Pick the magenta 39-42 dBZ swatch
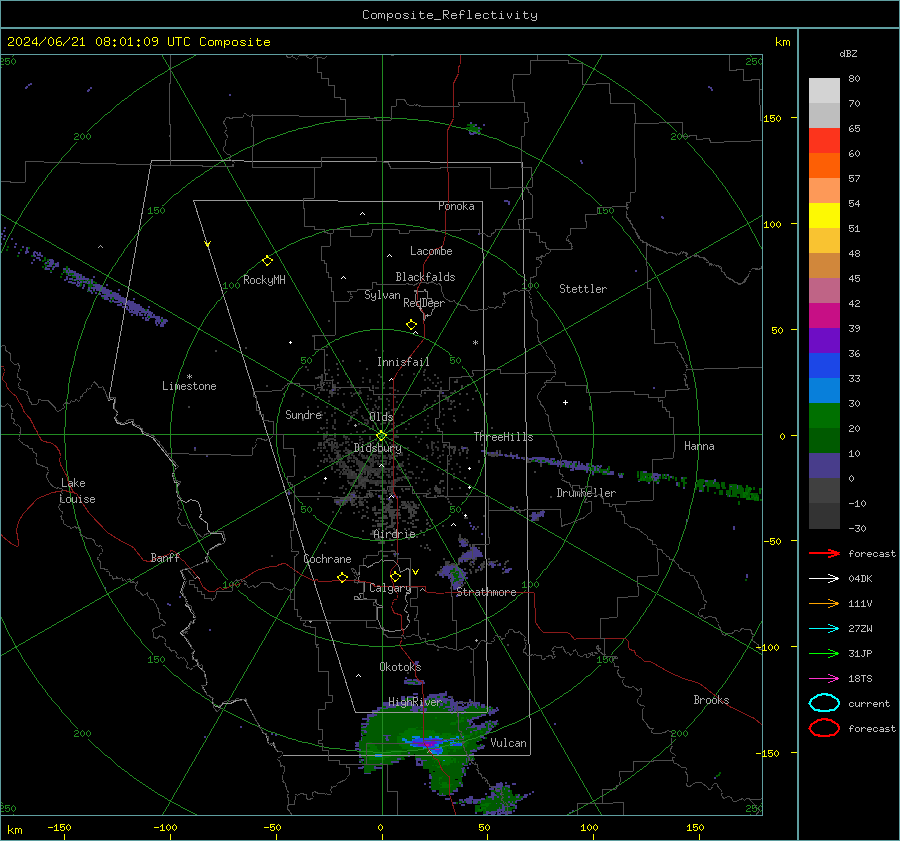Image resolution: width=900 pixels, height=841 pixels. [824, 316]
